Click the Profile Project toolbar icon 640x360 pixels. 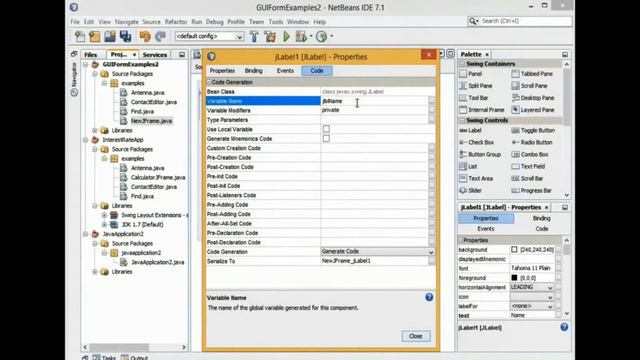pyautogui.click(x=322, y=36)
